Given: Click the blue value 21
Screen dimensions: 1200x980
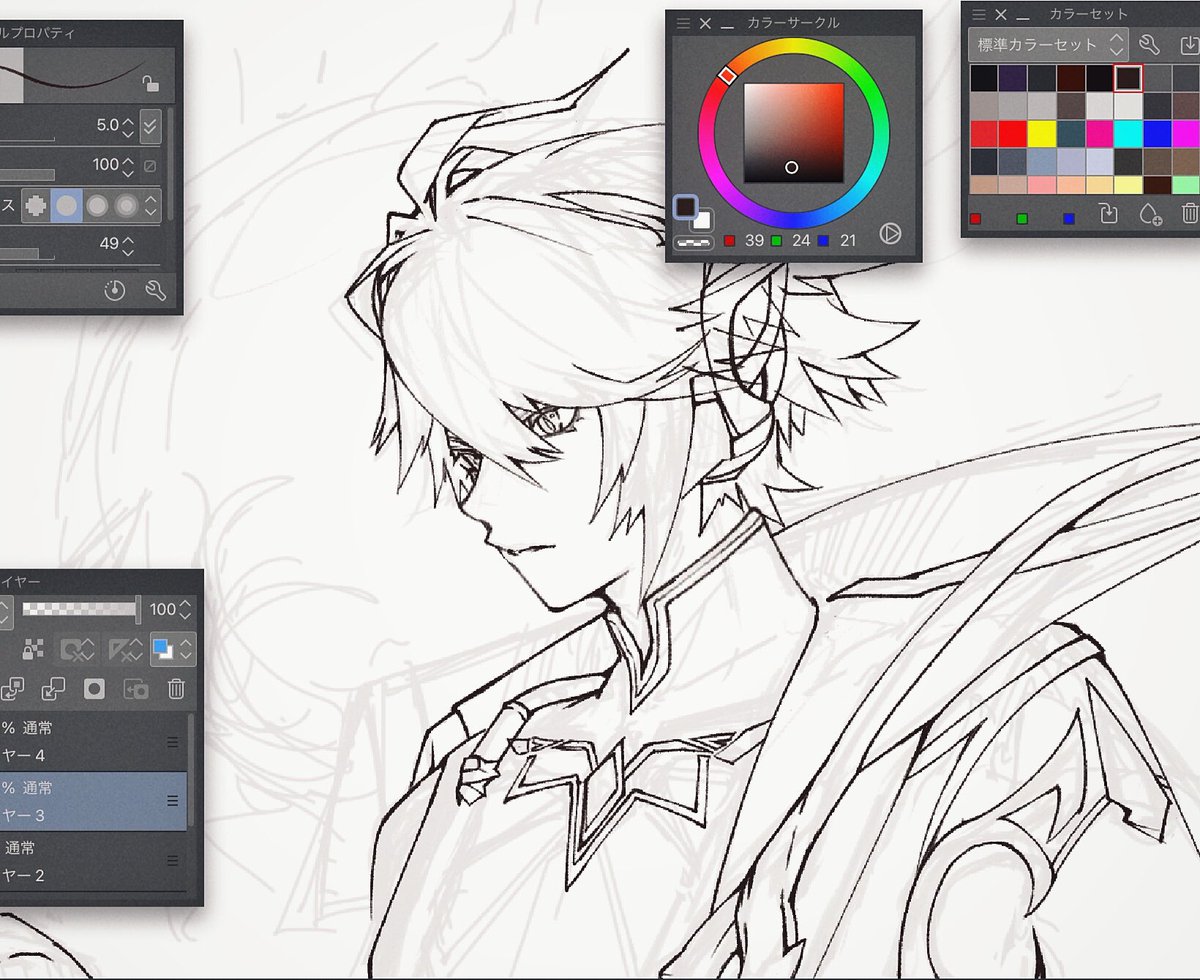Looking at the screenshot, I should click(x=848, y=240).
